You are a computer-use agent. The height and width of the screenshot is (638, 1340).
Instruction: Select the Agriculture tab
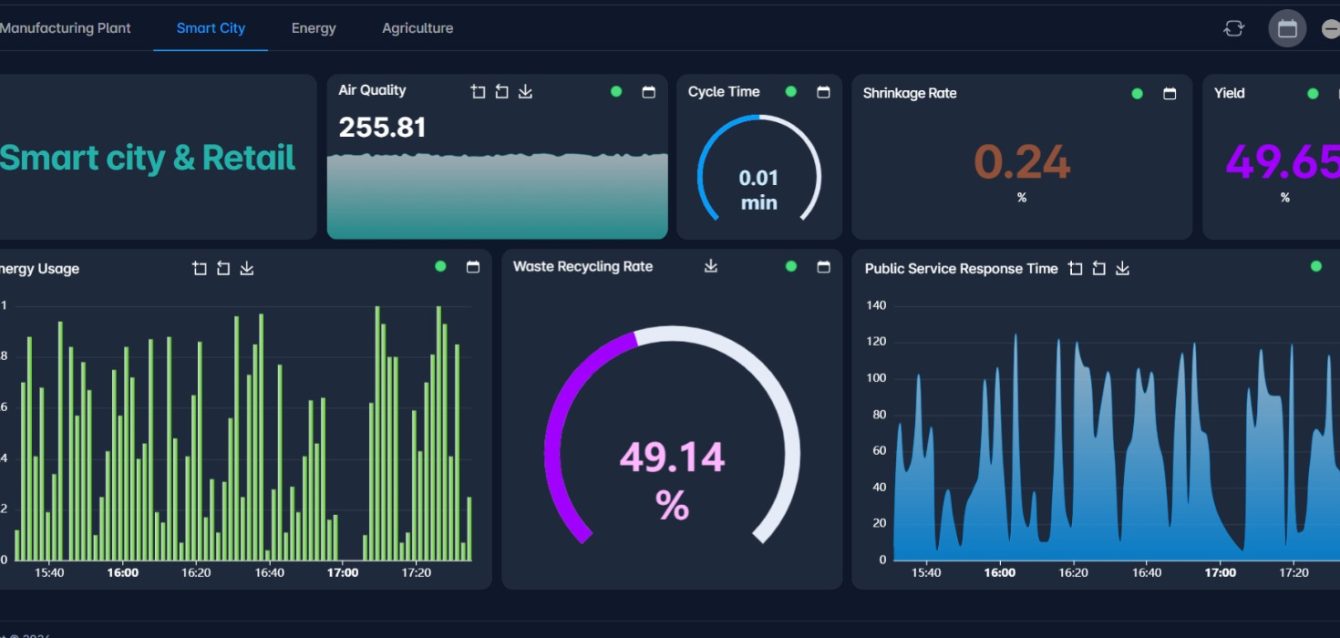(417, 28)
